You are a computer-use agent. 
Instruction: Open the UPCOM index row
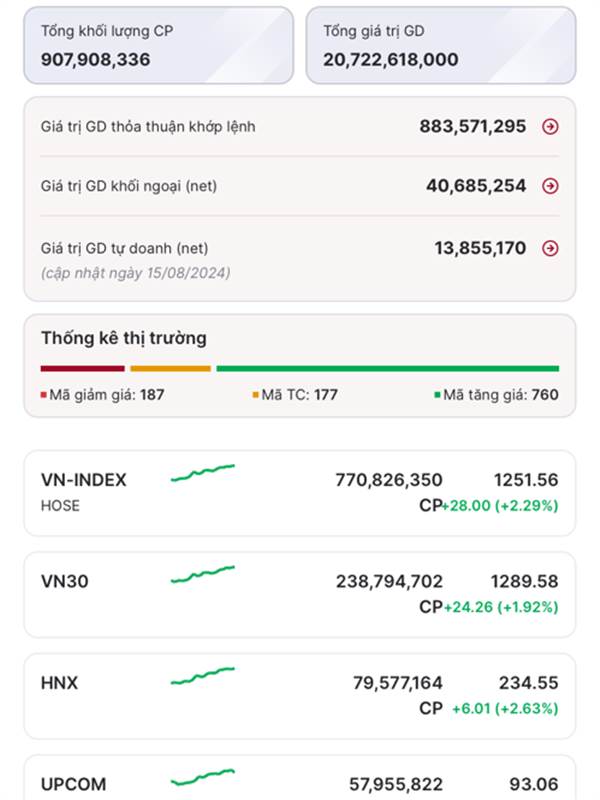(300, 778)
